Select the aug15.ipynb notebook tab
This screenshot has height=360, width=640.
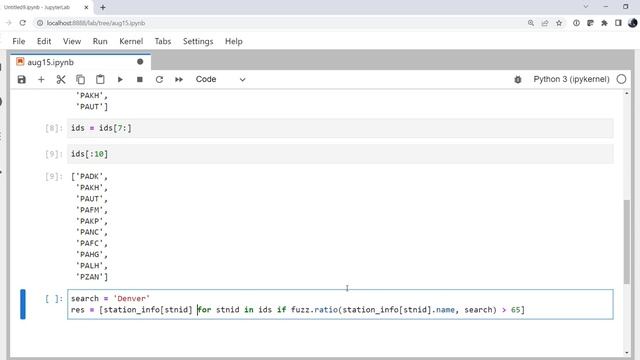[x=80, y=62]
